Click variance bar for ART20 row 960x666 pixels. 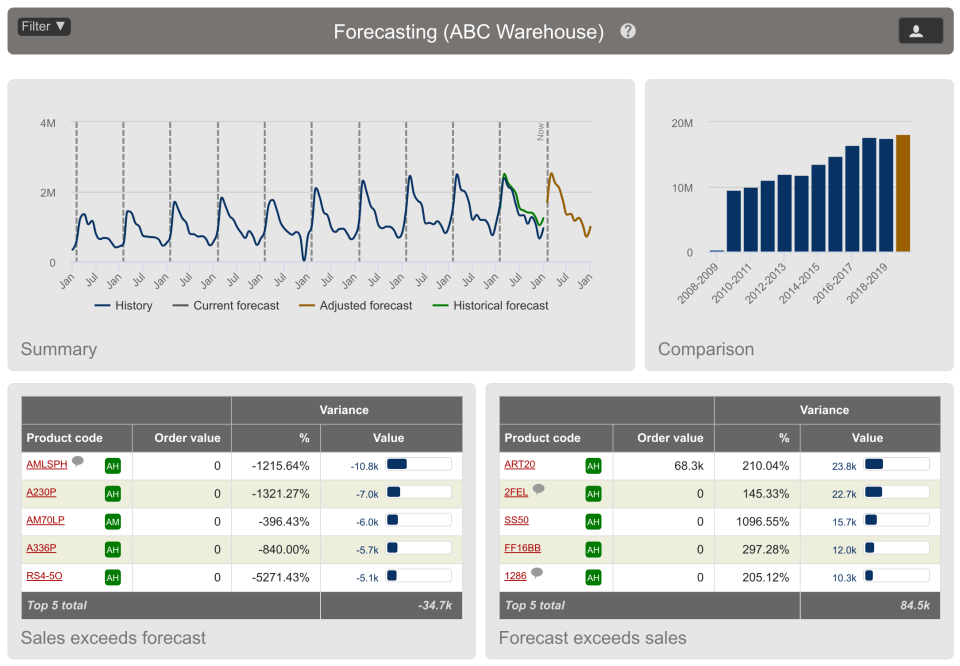pos(896,464)
